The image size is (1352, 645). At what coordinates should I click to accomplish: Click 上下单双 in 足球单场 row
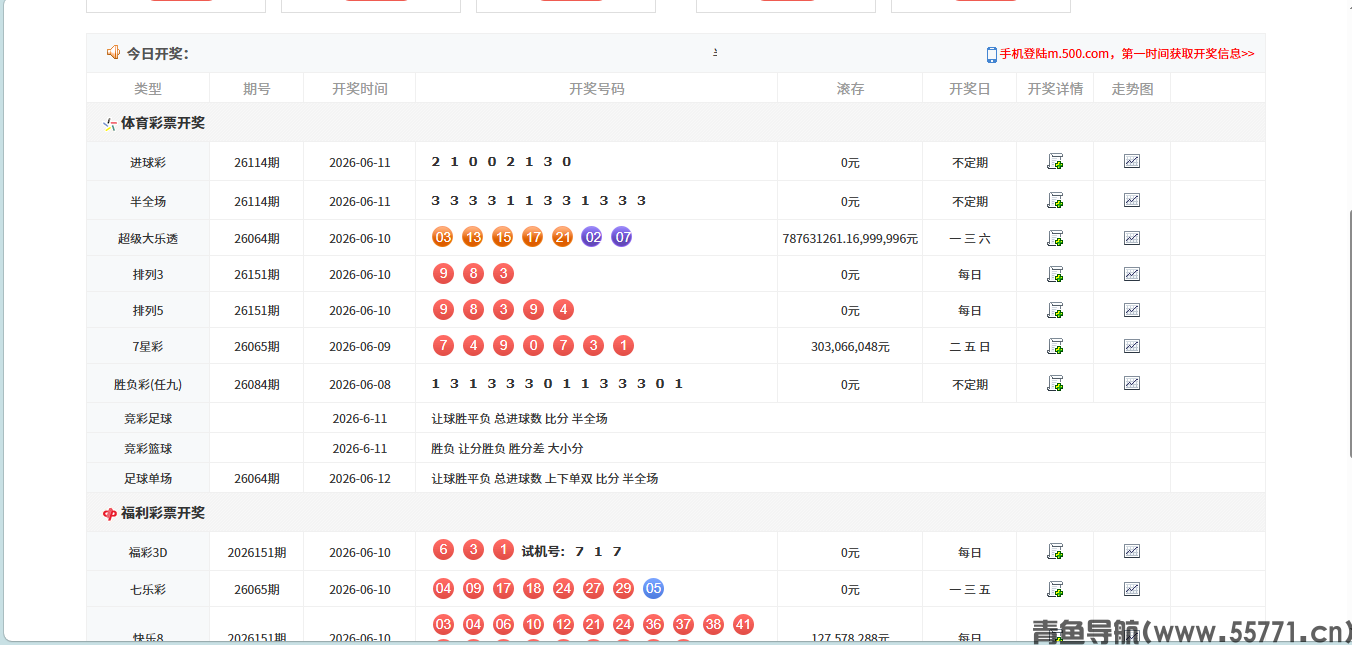tap(569, 479)
